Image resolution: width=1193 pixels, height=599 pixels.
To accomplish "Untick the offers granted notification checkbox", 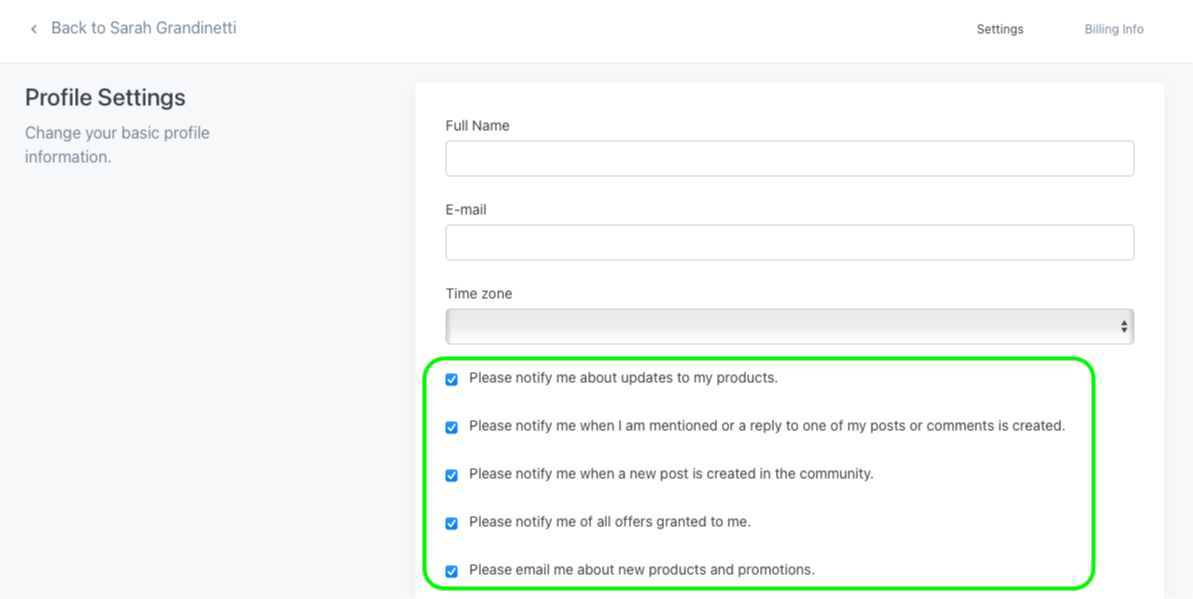I will 452,523.
